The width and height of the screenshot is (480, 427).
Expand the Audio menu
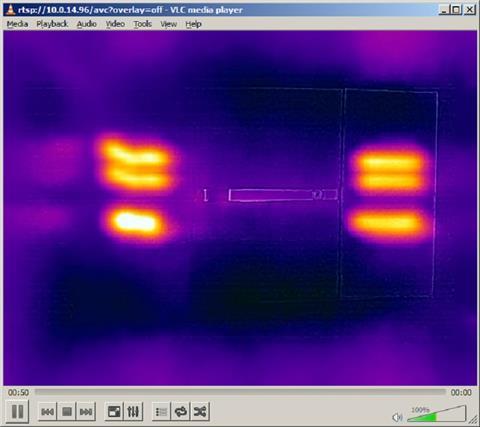[87, 24]
